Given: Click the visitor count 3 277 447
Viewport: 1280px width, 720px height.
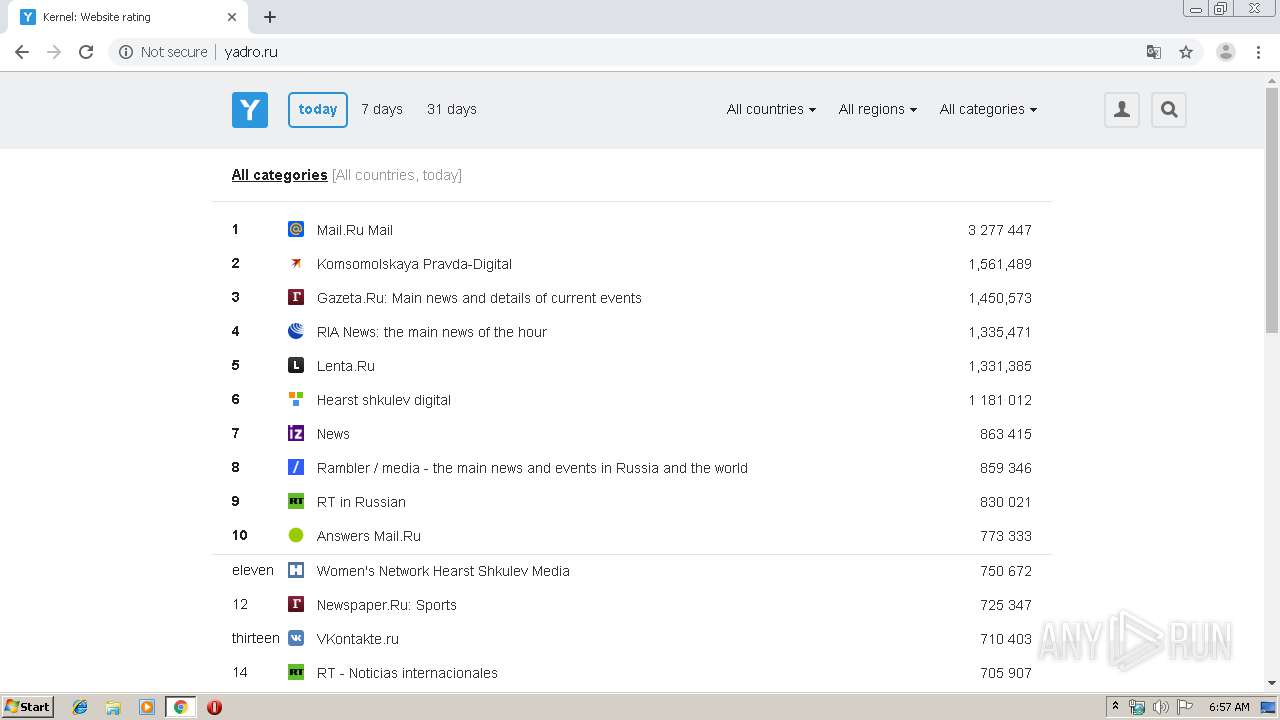Looking at the screenshot, I should click(x=1000, y=230).
